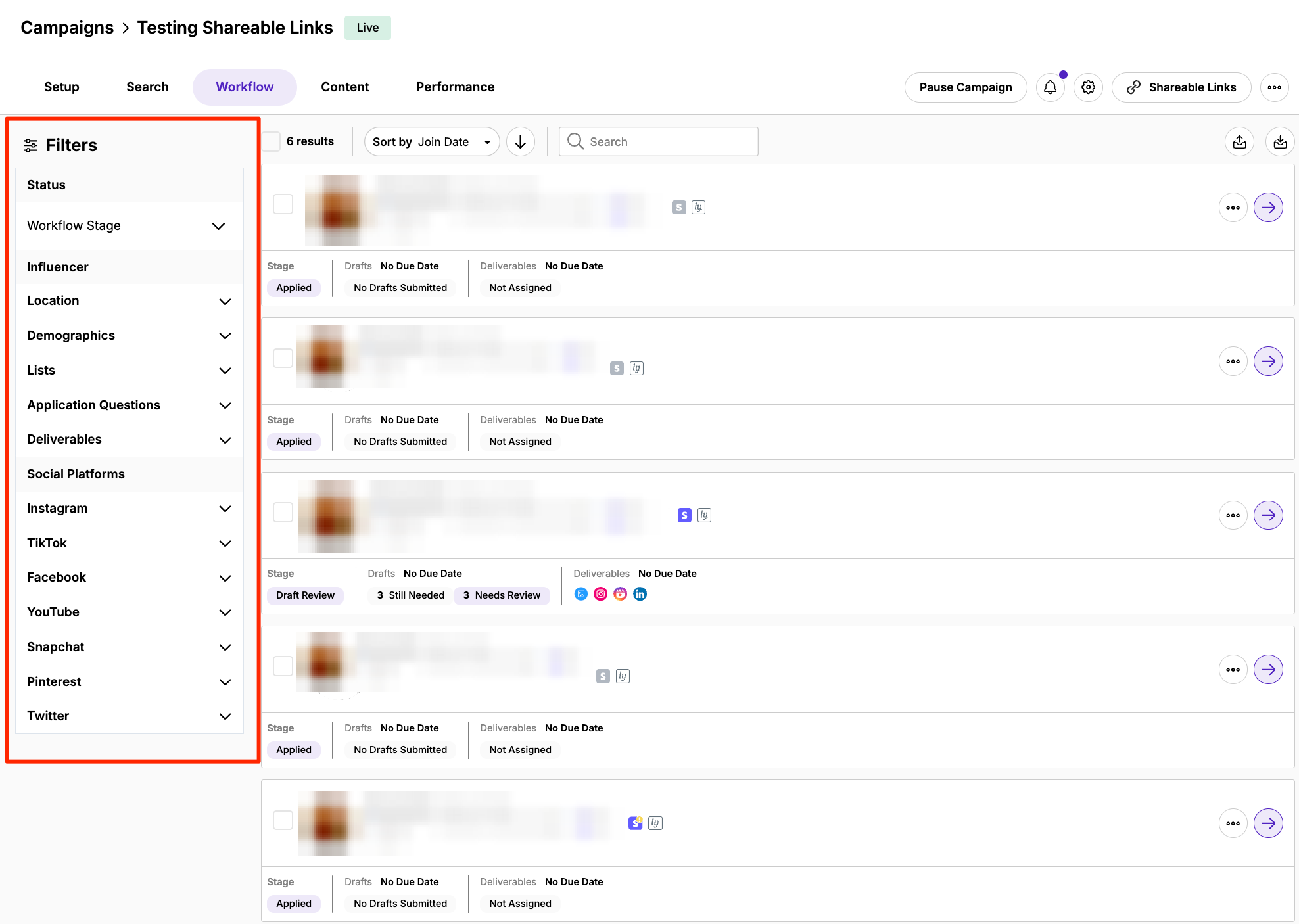Expand the Demographics filter

click(x=130, y=336)
